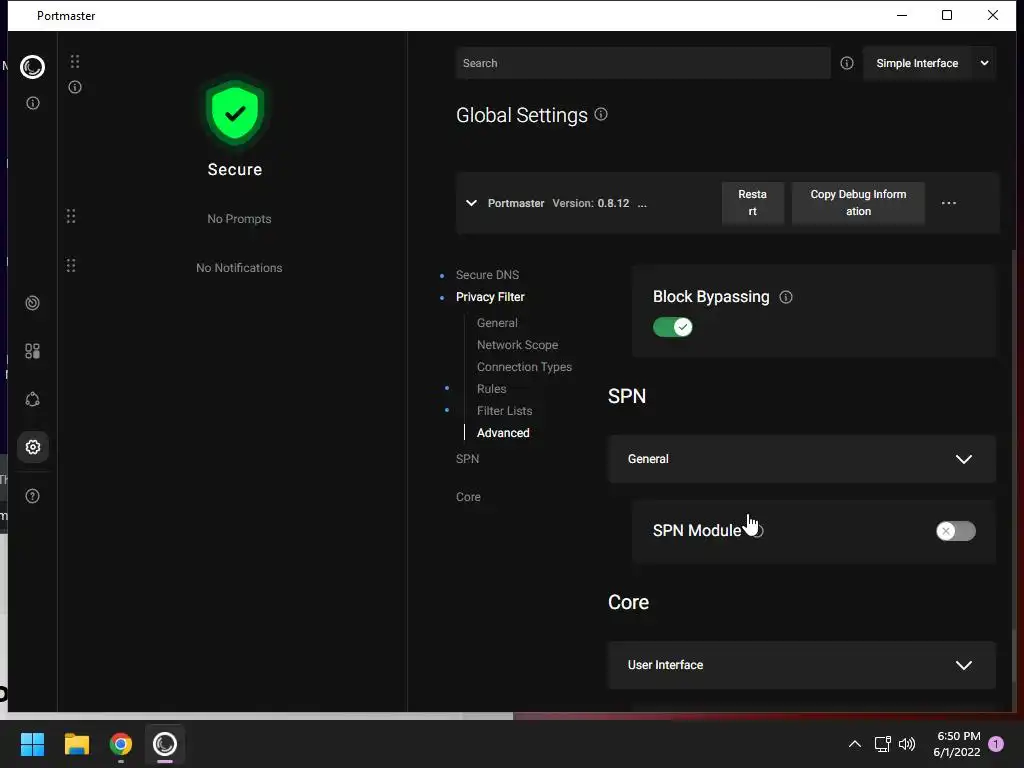This screenshot has width=1024, height=768.
Task: Click the drag handle above the shield
Action: pyautogui.click(x=75, y=61)
